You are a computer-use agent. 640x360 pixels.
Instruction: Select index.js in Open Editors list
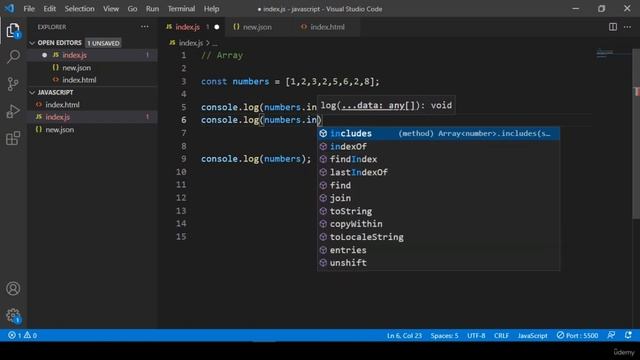point(93,55)
